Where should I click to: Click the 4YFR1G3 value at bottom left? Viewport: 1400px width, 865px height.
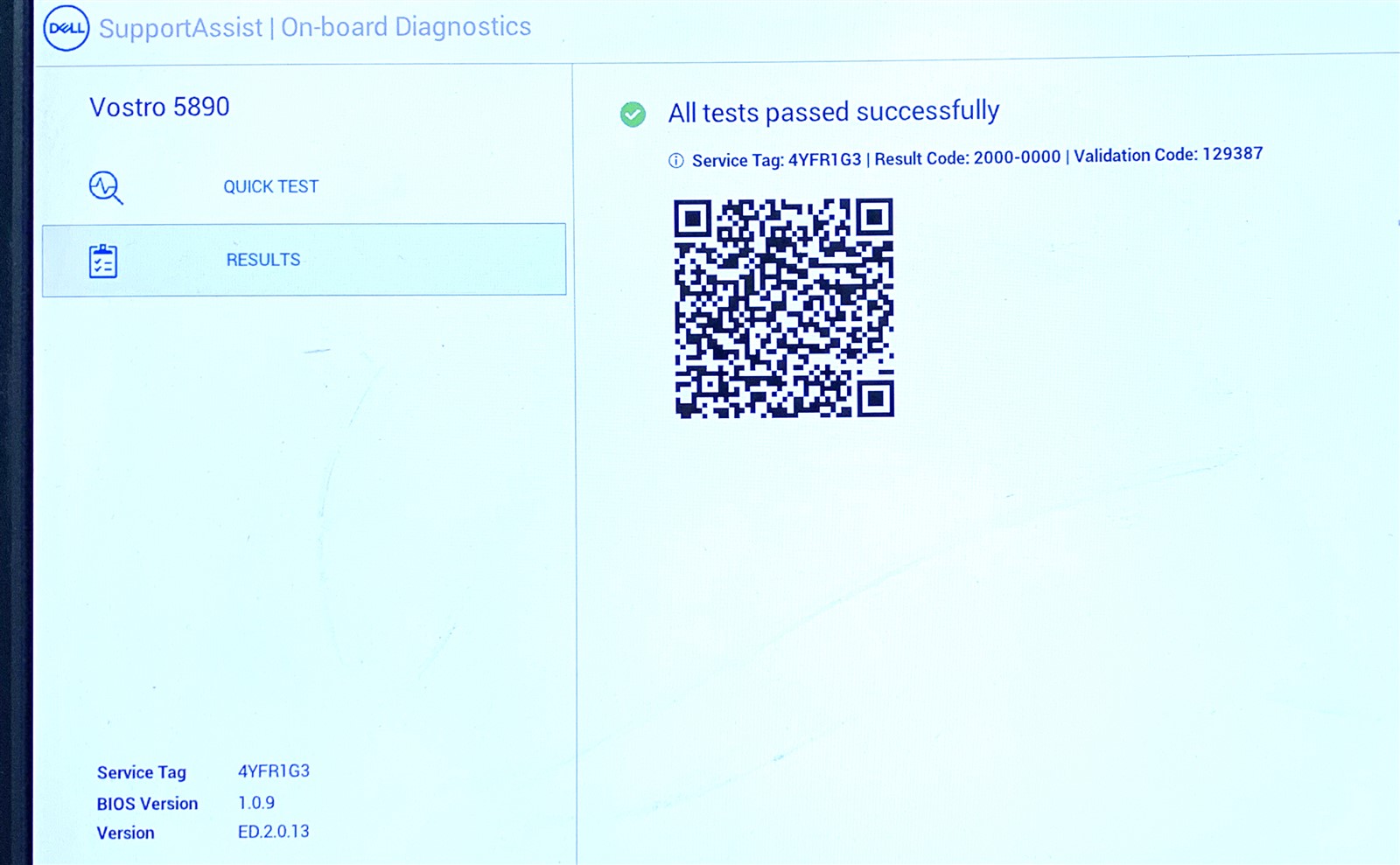(x=274, y=771)
